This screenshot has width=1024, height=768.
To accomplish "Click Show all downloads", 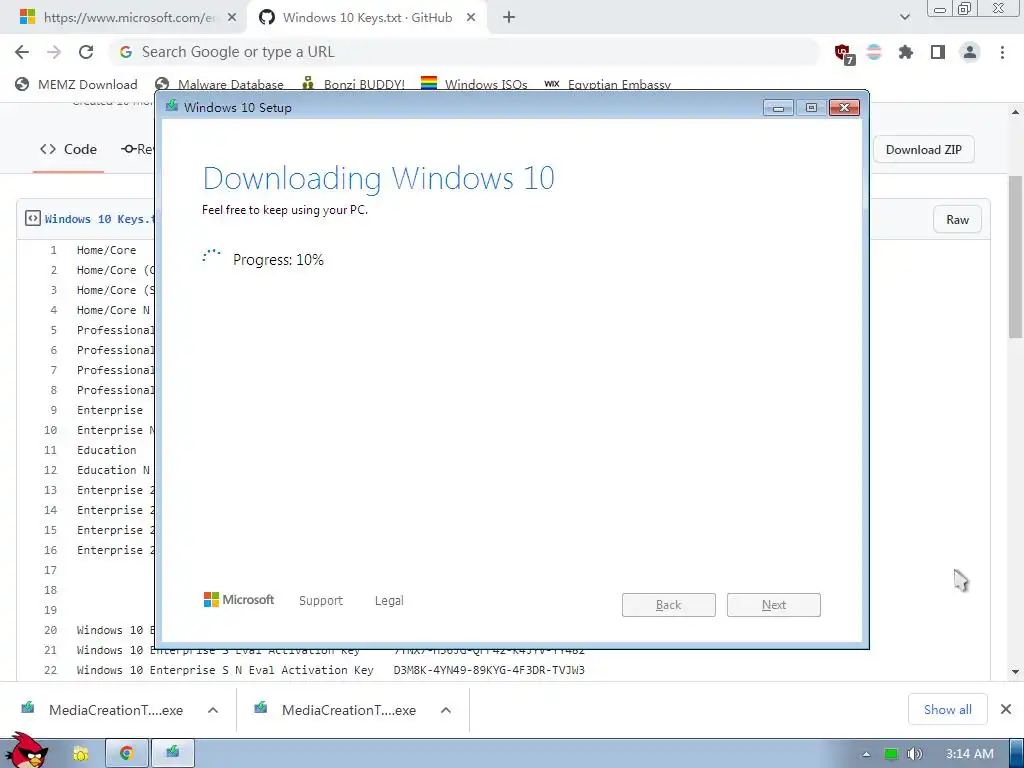I will [948, 709].
